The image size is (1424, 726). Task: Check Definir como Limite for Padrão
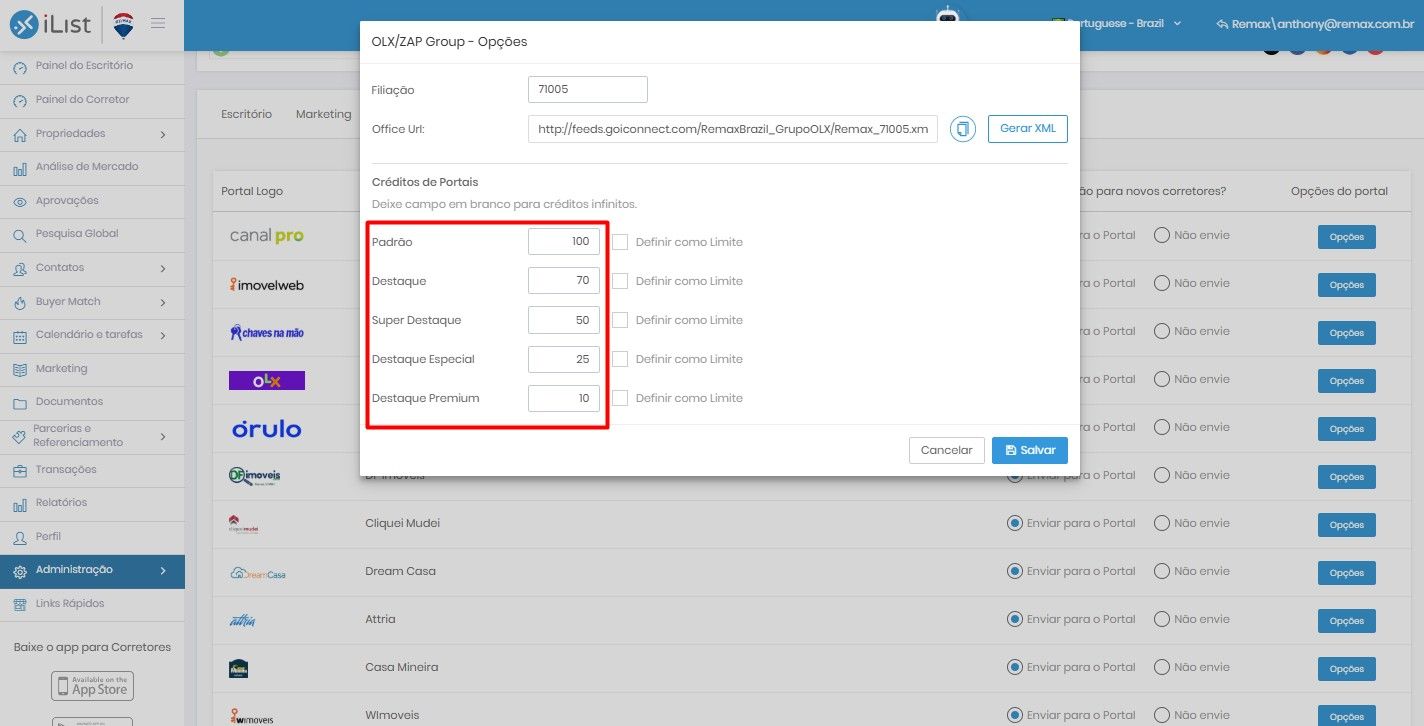click(x=620, y=242)
